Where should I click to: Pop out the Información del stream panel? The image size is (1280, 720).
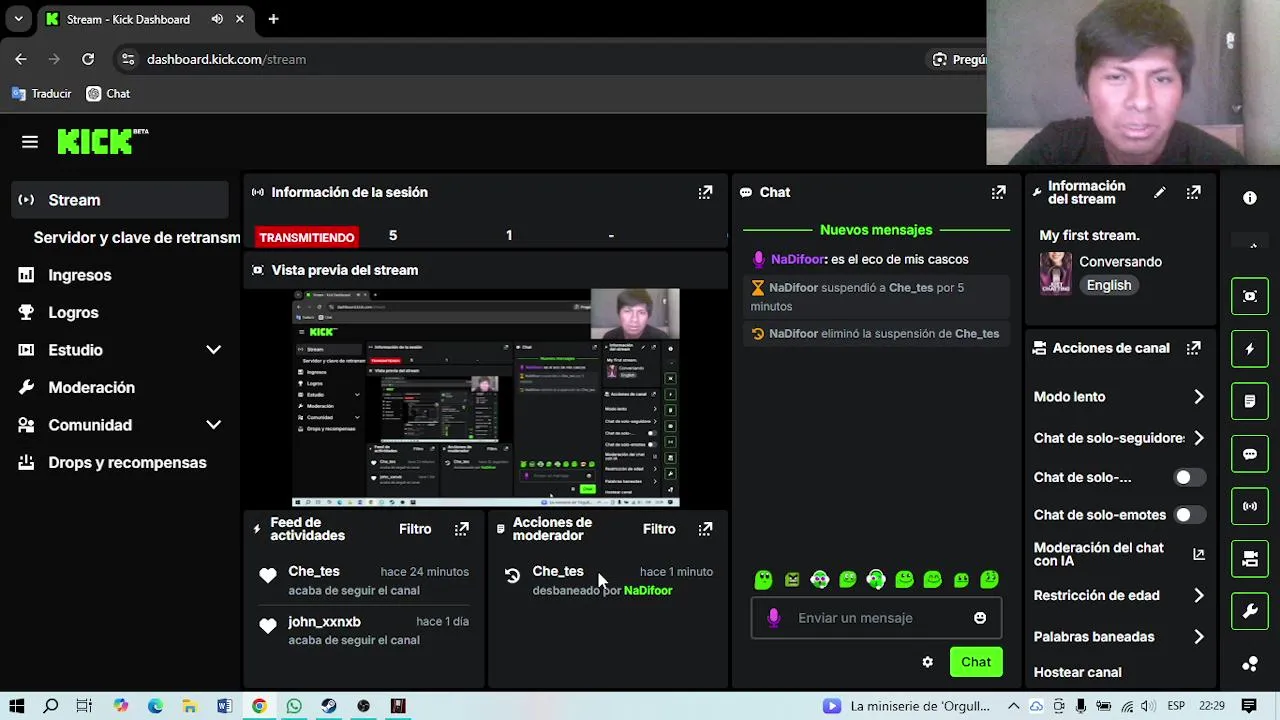[1193, 192]
